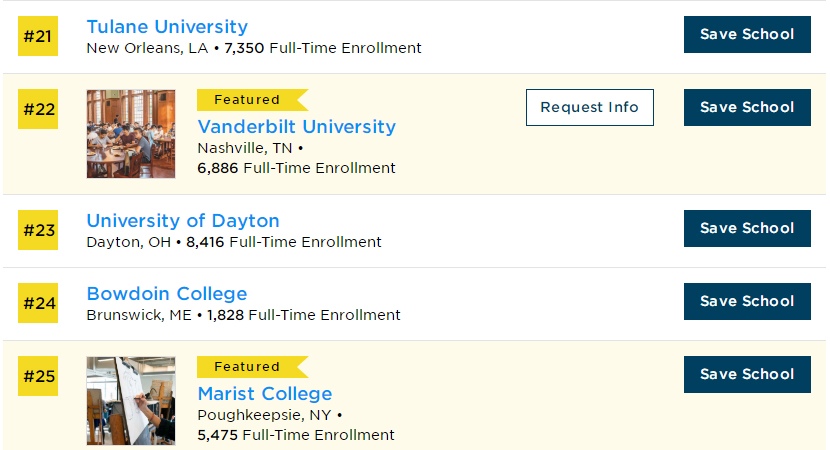This screenshot has width=830, height=450.
Task: View the Marist College art class thumbnail
Action: [131, 401]
